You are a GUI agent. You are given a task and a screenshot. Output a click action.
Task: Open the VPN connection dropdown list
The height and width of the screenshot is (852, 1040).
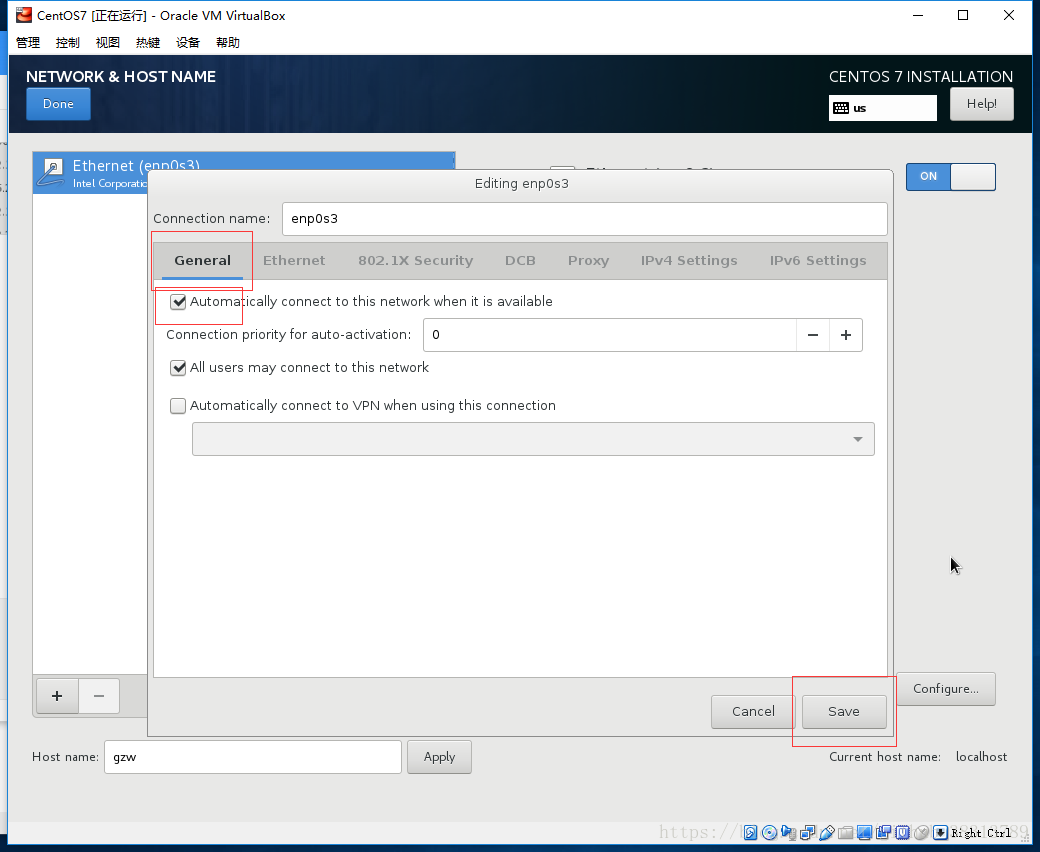click(533, 439)
